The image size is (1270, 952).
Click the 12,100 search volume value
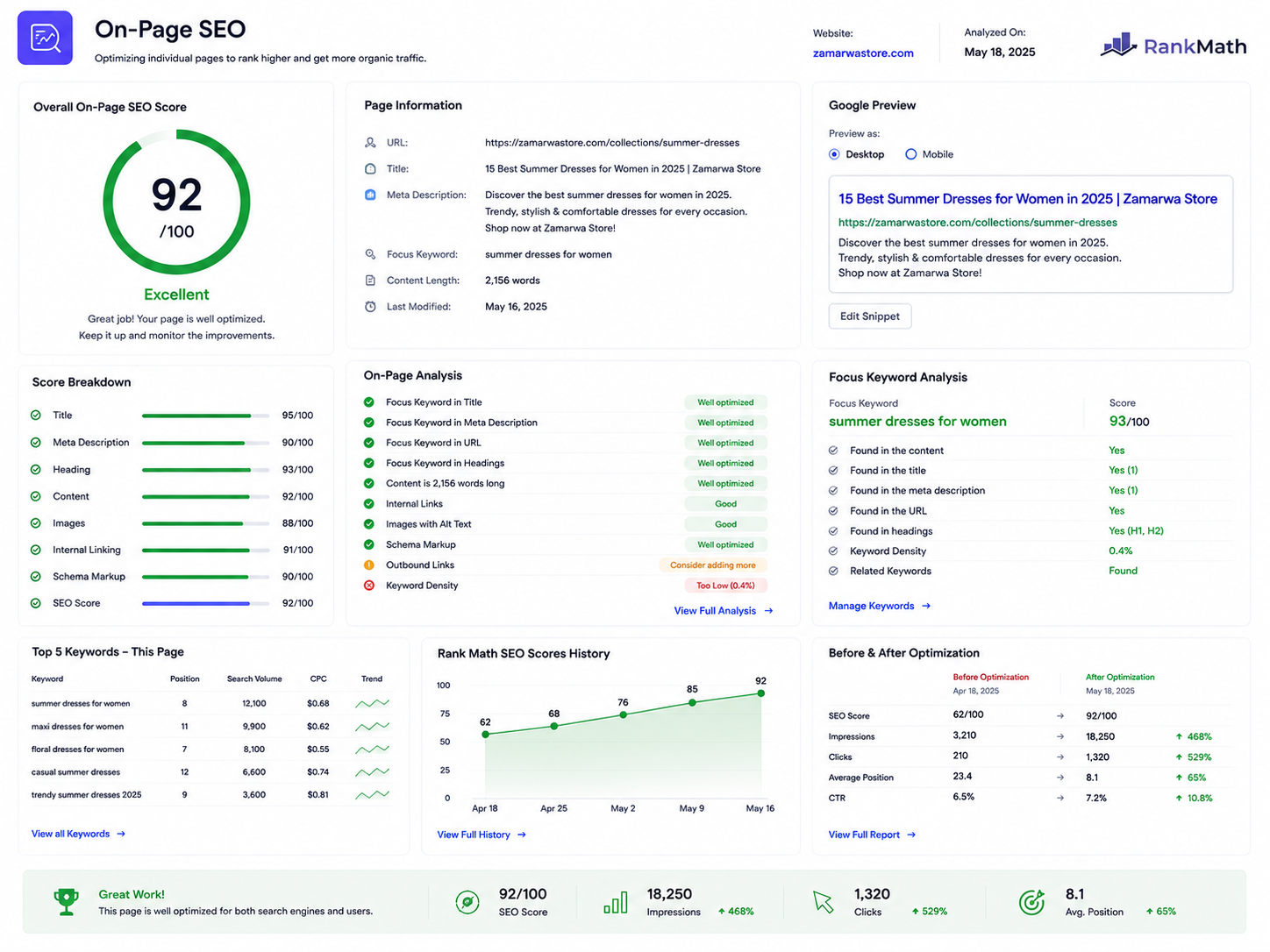254,704
